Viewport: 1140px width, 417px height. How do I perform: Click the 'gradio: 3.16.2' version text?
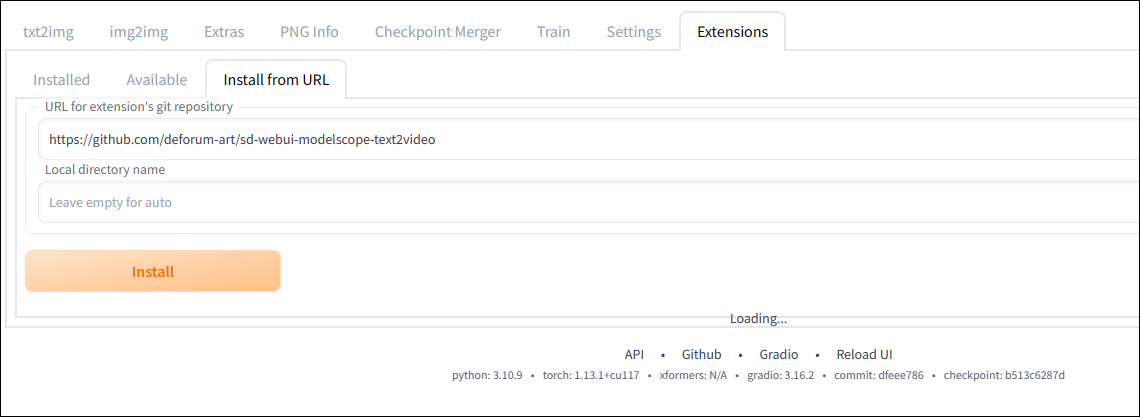[x=781, y=376]
